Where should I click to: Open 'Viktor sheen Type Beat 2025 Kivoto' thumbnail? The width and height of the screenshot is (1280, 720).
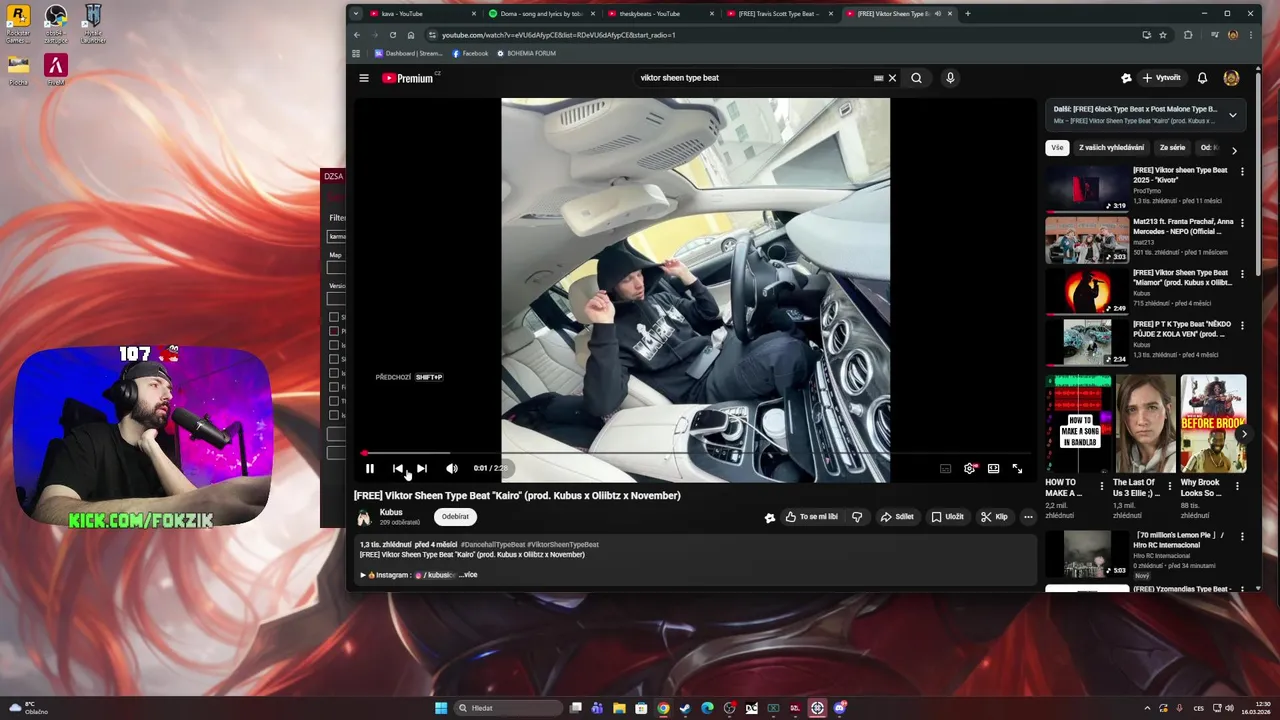click(1087, 188)
